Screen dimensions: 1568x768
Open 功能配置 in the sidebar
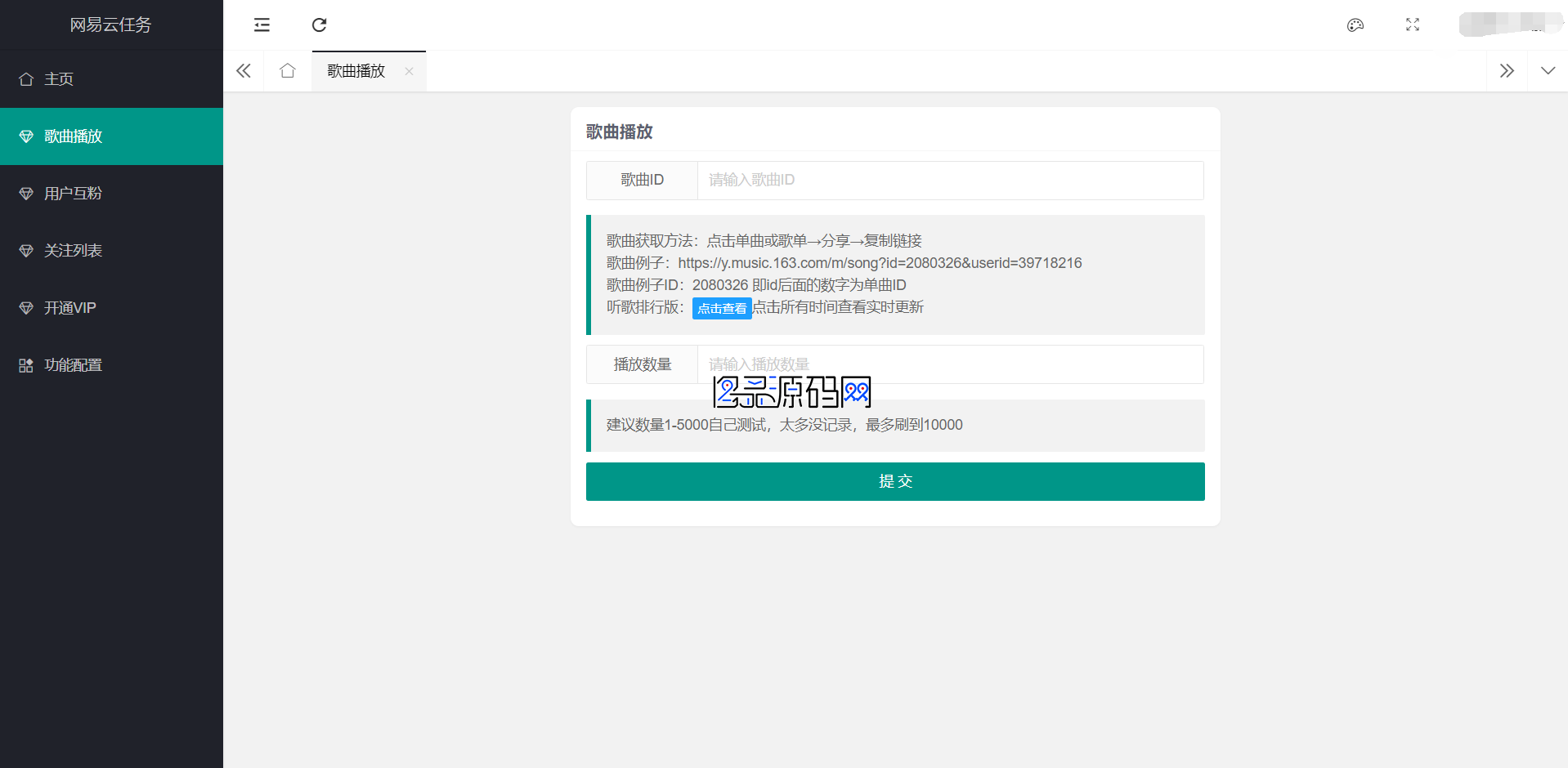(x=111, y=365)
